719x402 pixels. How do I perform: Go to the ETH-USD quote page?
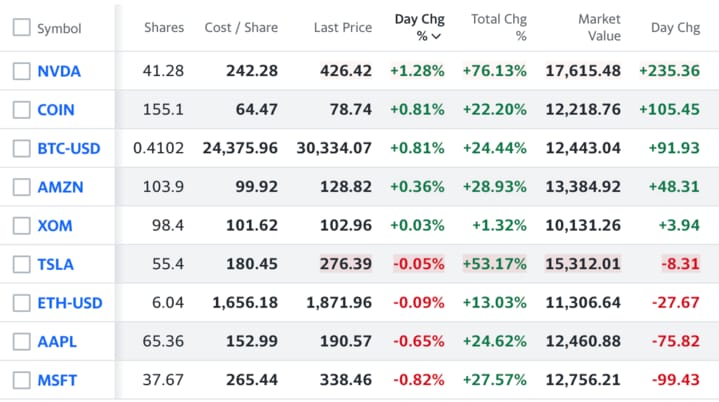[x=69, y=303]
